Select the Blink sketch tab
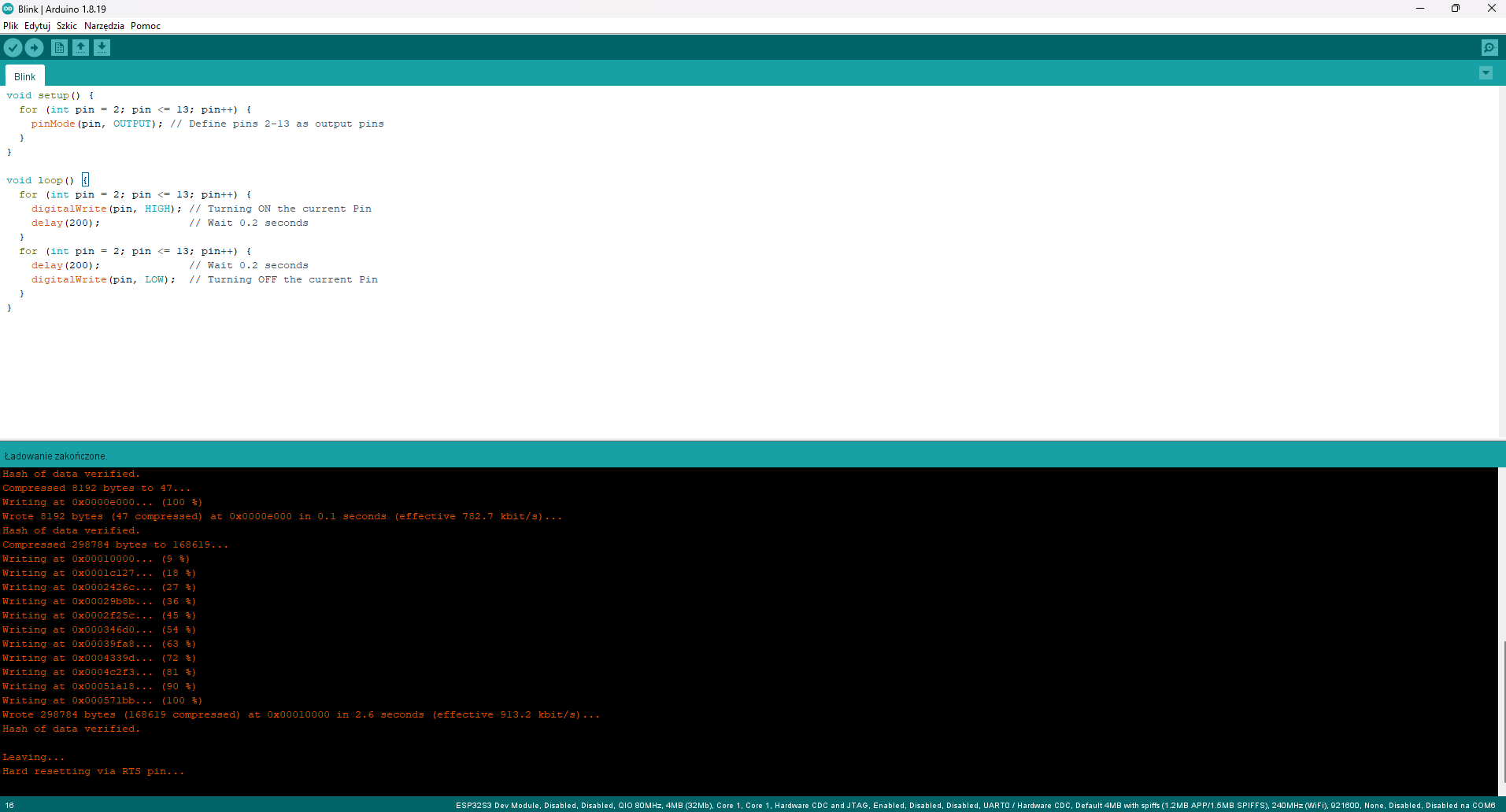The width and height of the screenshot is (1506, 812). [25, 76]
